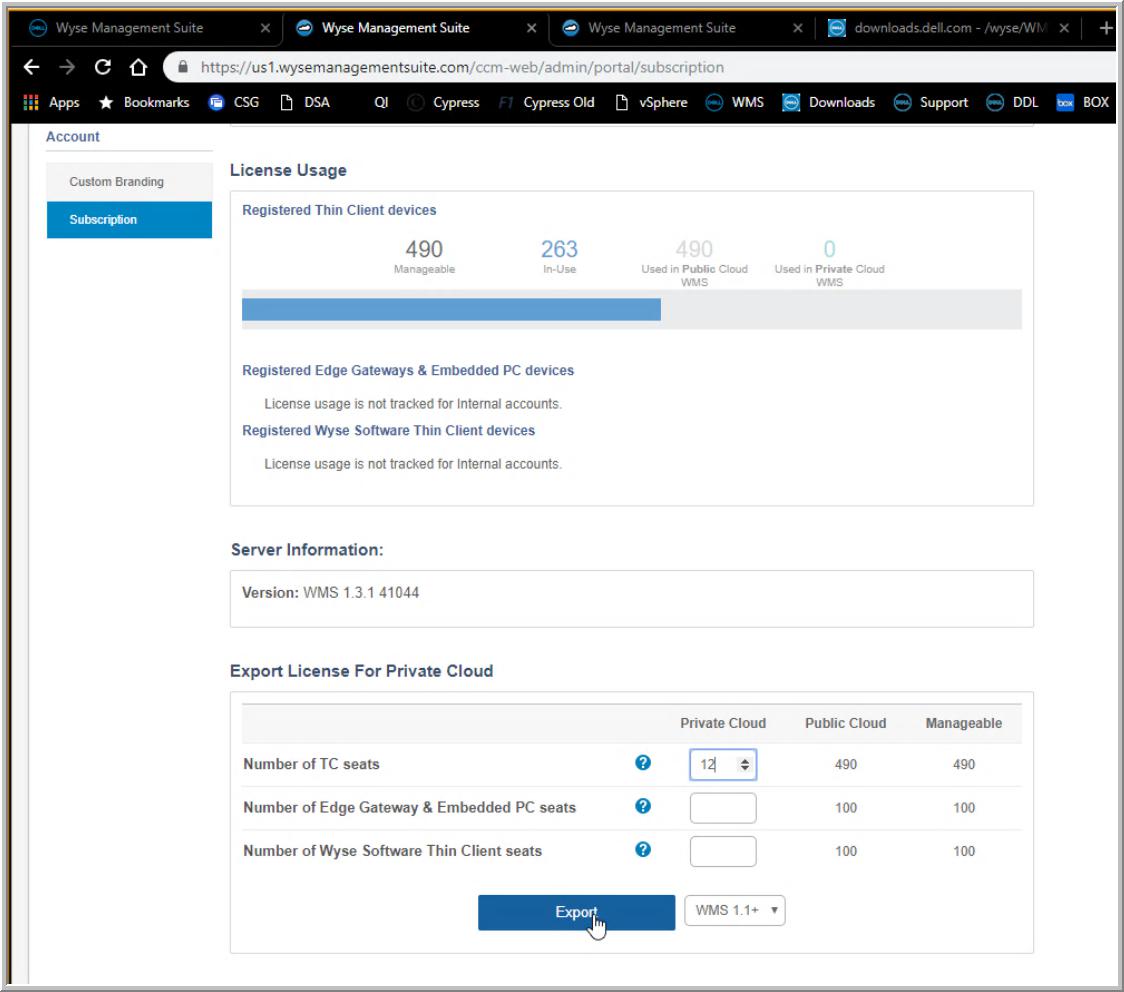Click the Account heading in sidebar

point(72,136)
